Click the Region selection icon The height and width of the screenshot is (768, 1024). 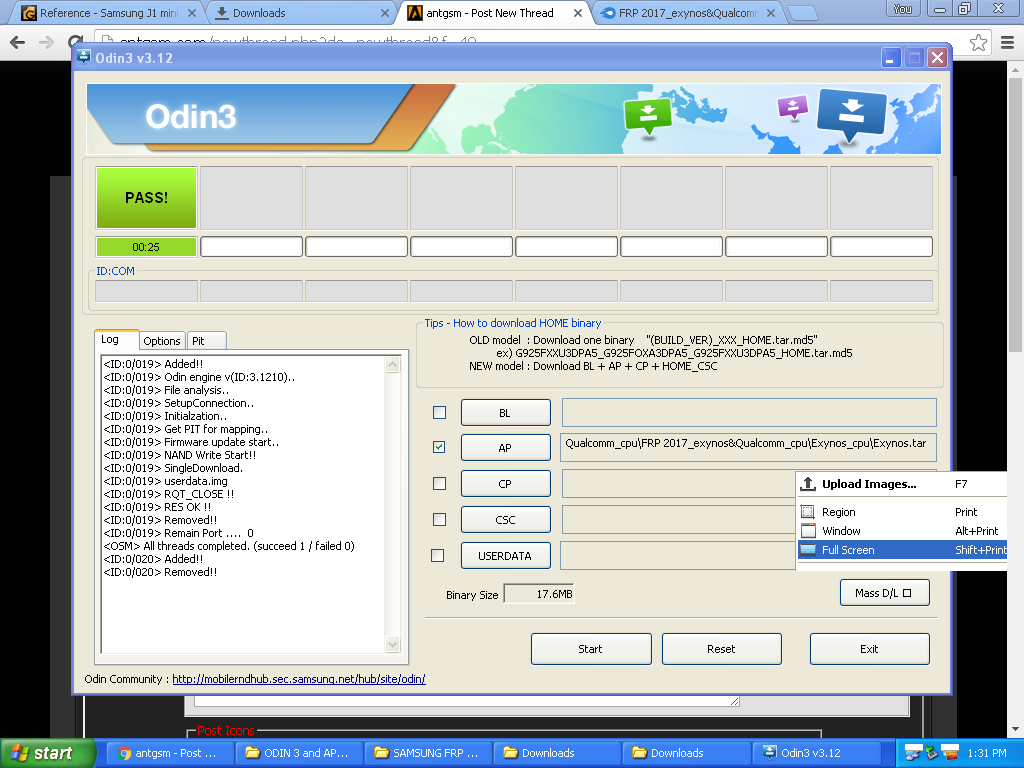(808, 512)
